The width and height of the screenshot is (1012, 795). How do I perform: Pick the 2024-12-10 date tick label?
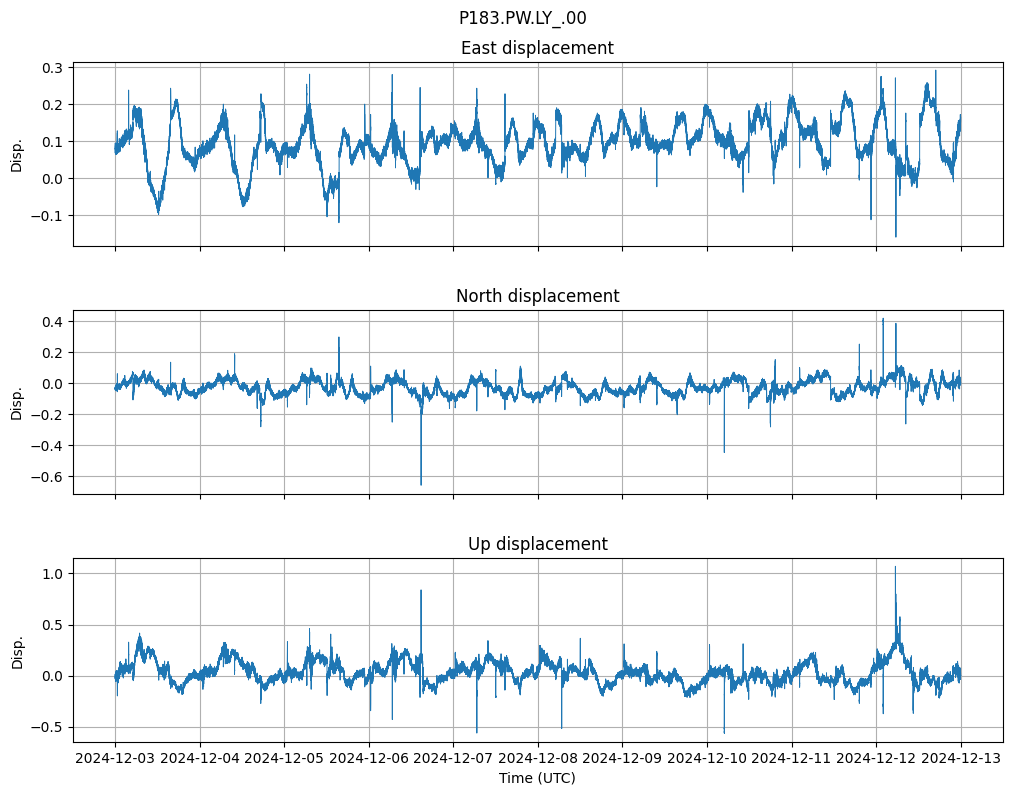pos(707,759)
